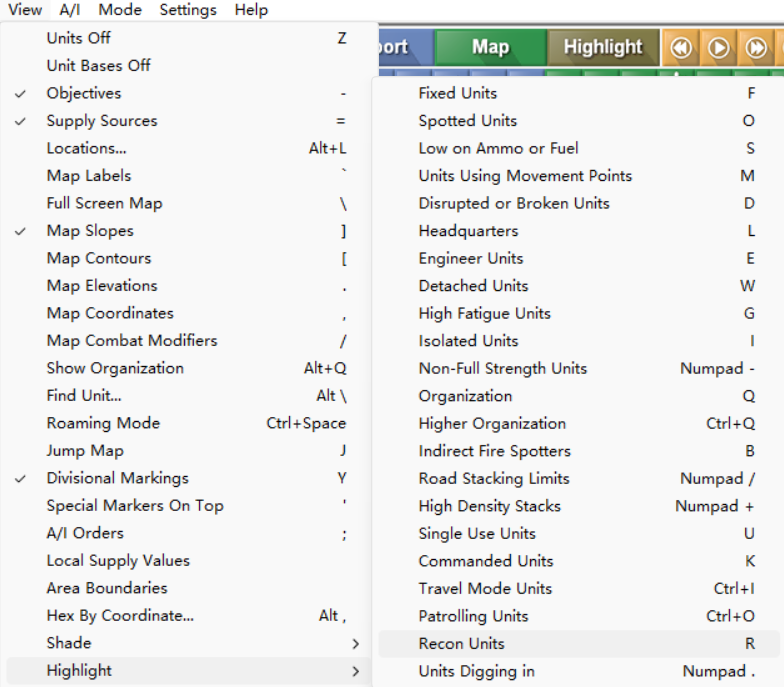
Task: Select Low on Ammo or Fuel
Action: [x=498, y=148]
